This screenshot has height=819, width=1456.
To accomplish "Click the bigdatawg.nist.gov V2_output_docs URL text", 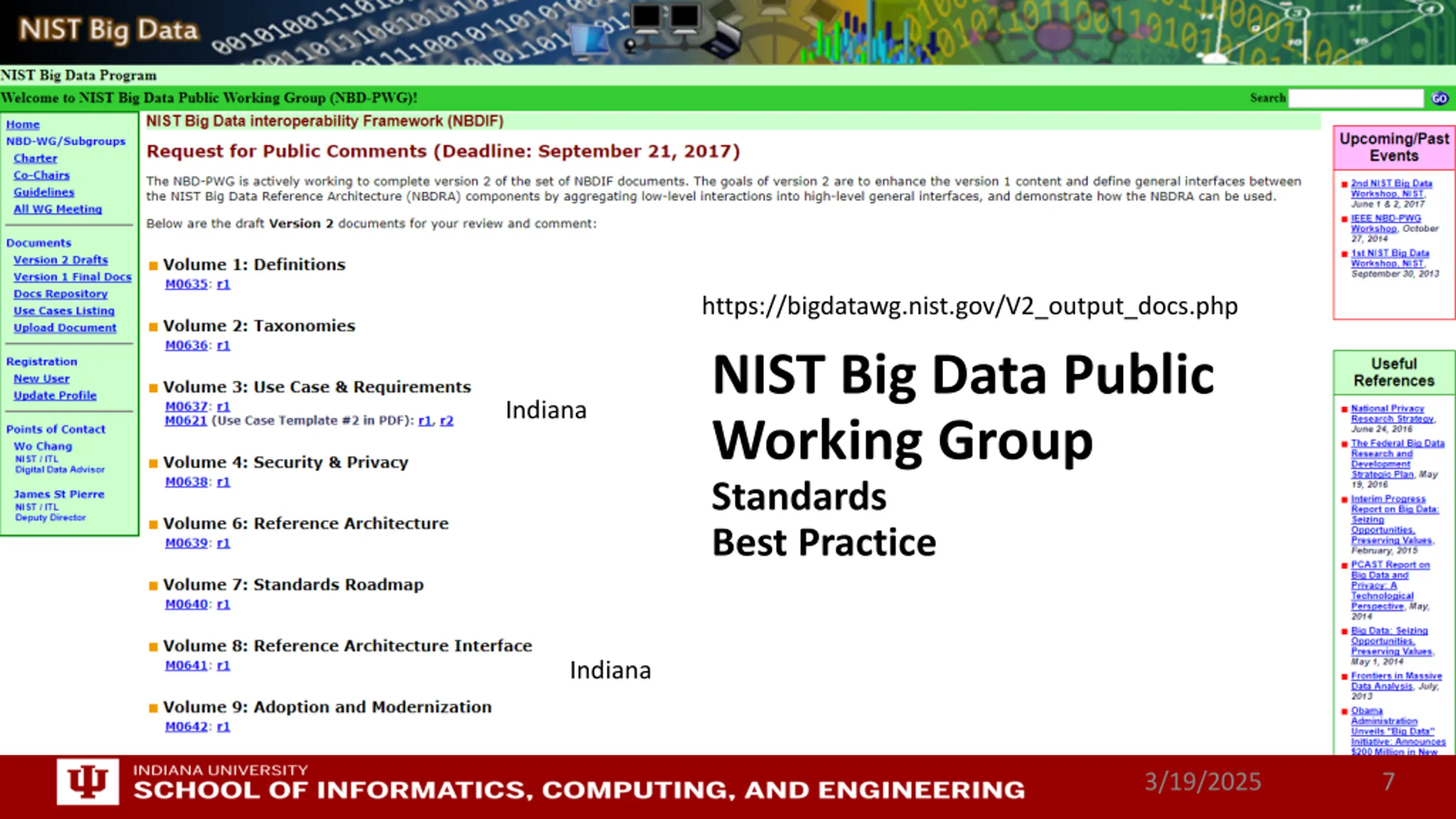I will (970, 307).
